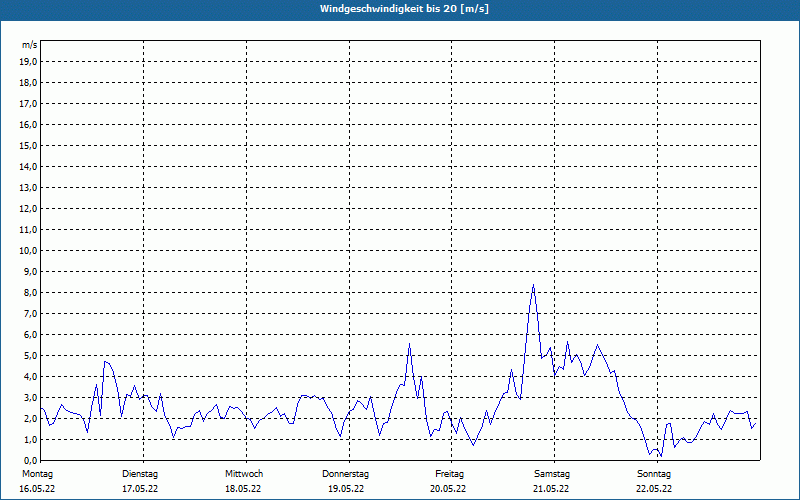Click the 18,0 y-axis label
This screenshot has width=800, height=500.
pyautogui.click(x=28, y=83)
